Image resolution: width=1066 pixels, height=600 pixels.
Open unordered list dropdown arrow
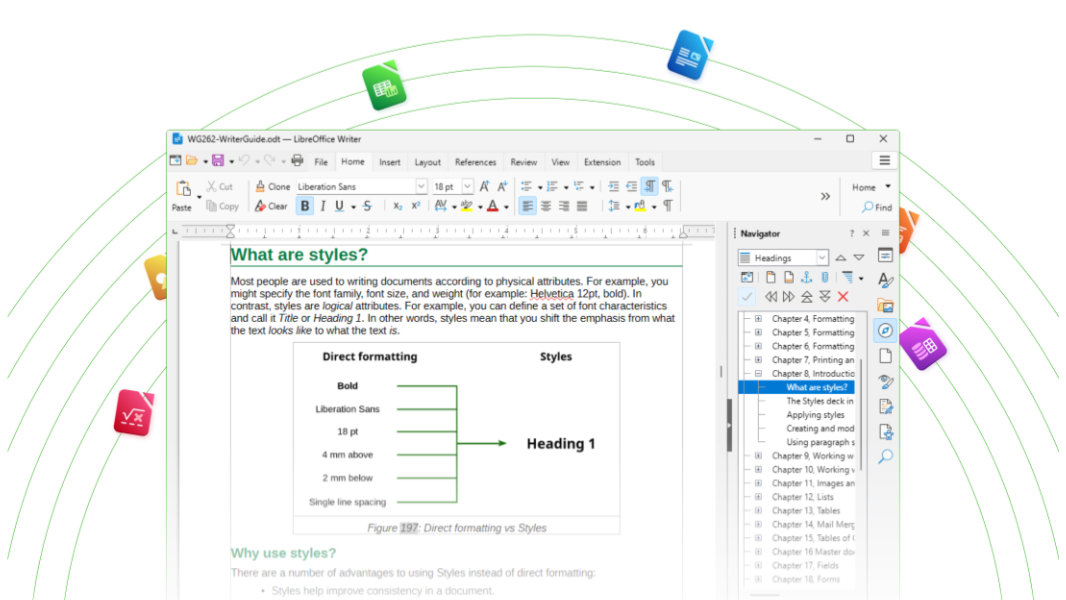coord(540,187)
